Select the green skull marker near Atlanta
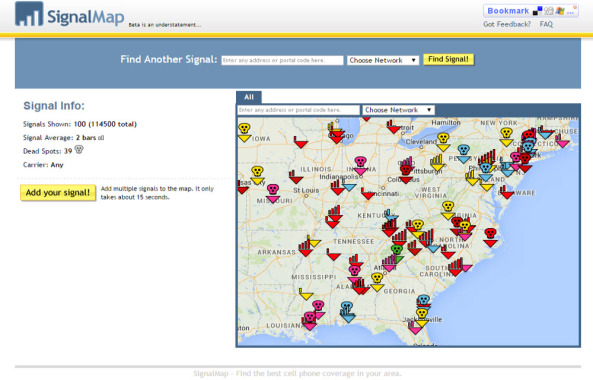Screen dimensions: 593x380 tap(397, 251)
